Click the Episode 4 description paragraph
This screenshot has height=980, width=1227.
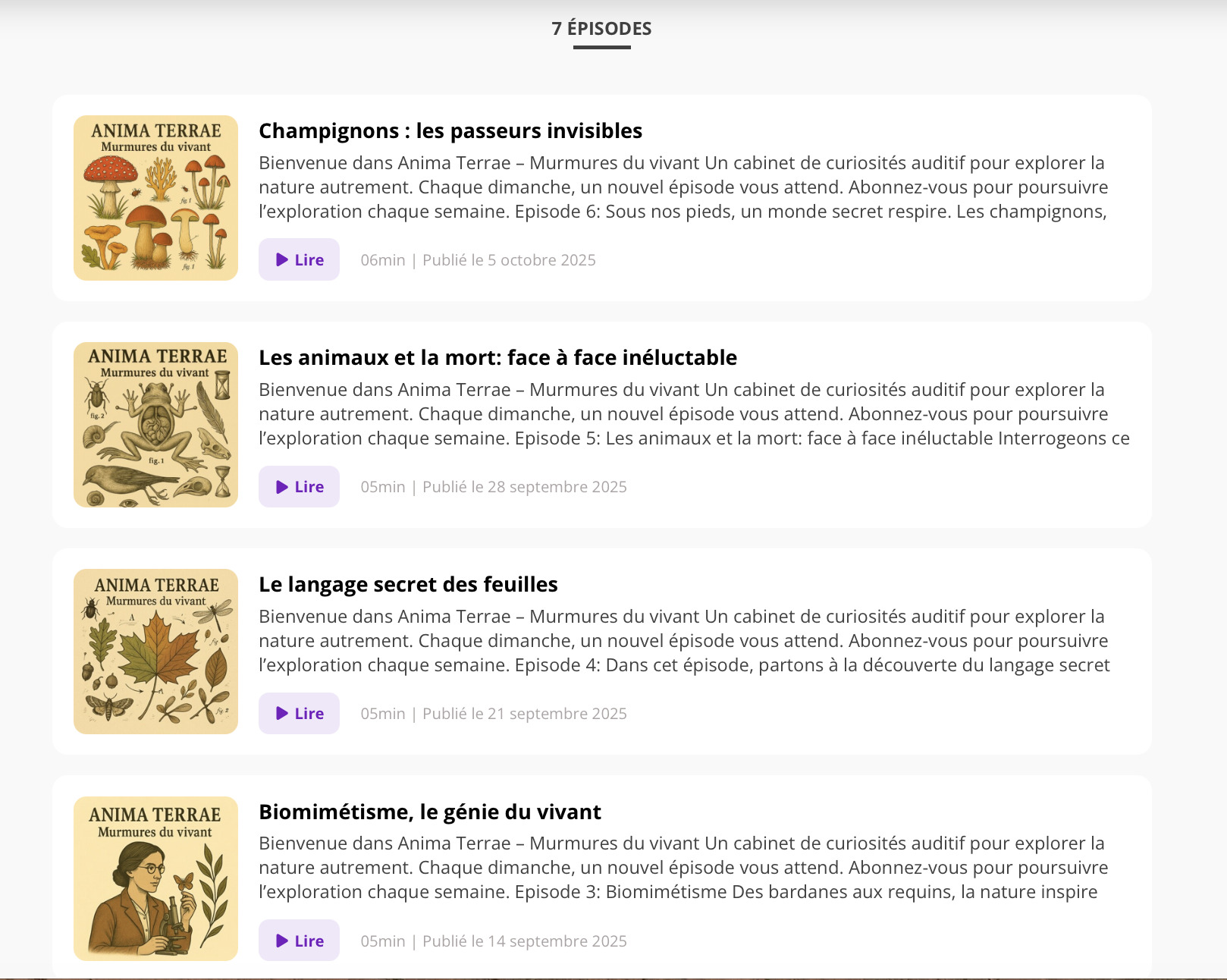pos(683,641)
